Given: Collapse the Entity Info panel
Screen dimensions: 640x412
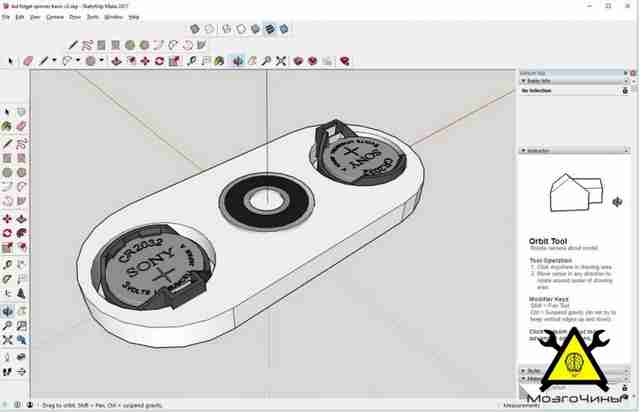Looking at the screenshot, I should [x=524, y=81].
